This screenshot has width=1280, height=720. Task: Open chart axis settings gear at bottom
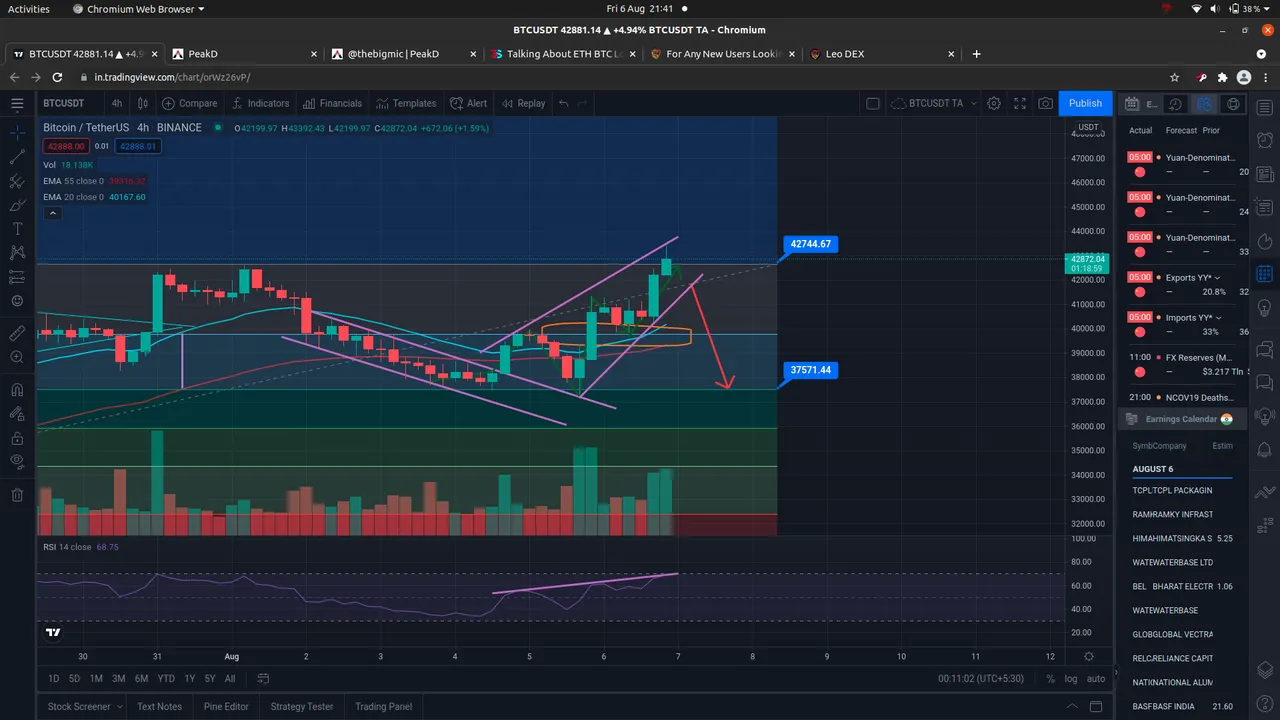[x=1089, y=657]
